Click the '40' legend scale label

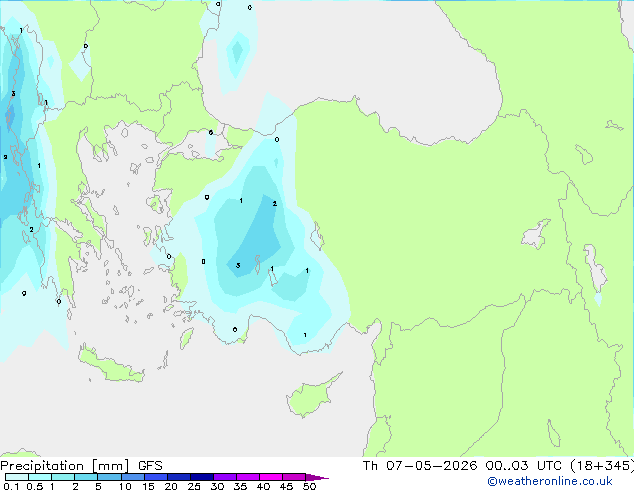263,486
